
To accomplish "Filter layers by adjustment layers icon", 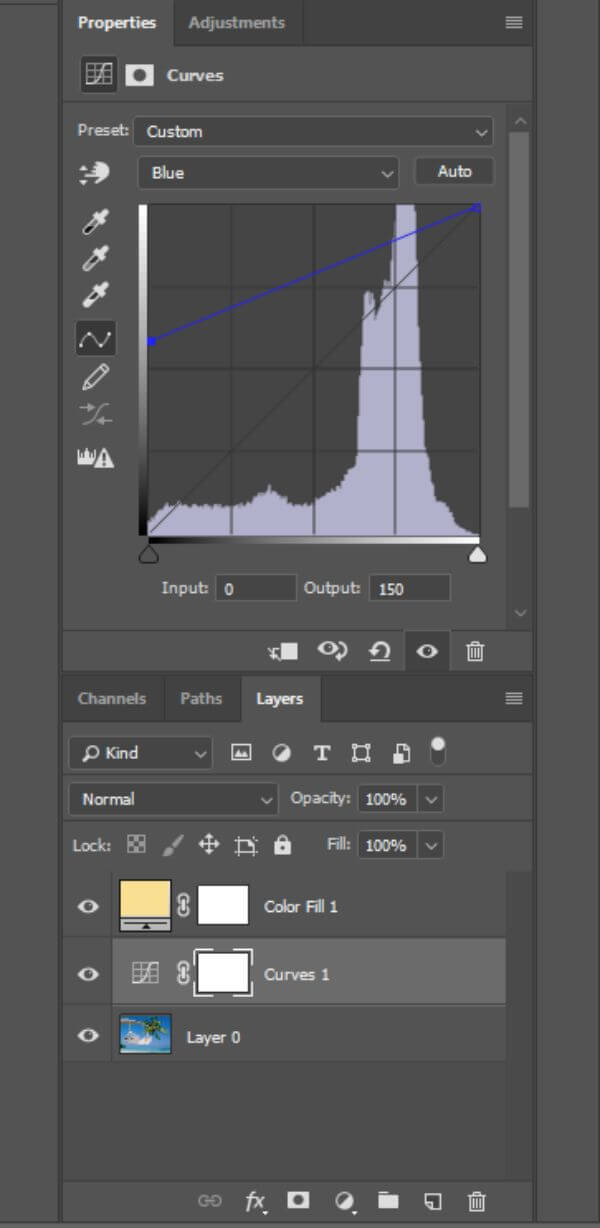I will tap(282, 753).
